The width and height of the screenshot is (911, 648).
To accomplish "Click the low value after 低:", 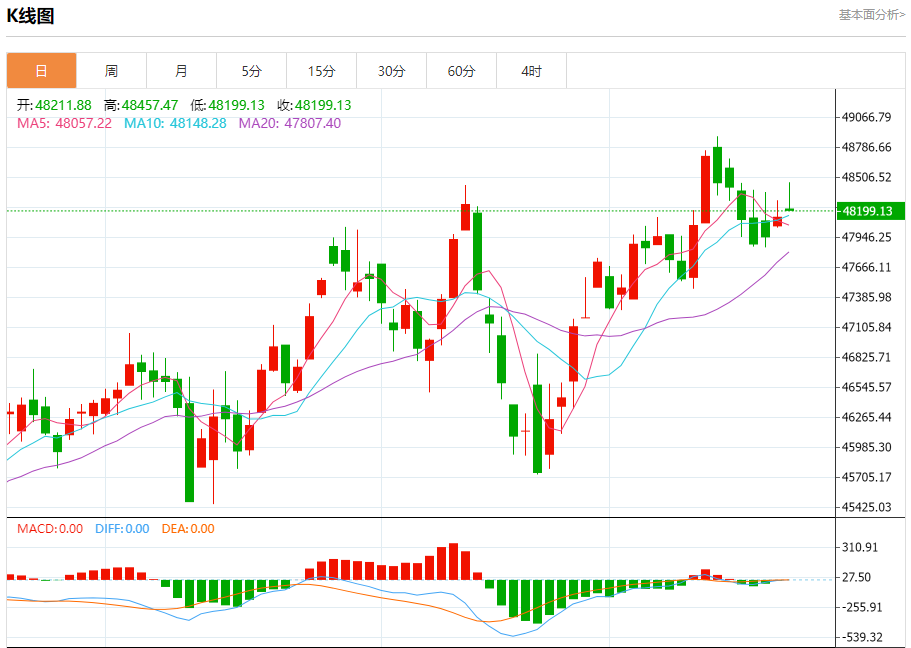I will pos(236,105).
